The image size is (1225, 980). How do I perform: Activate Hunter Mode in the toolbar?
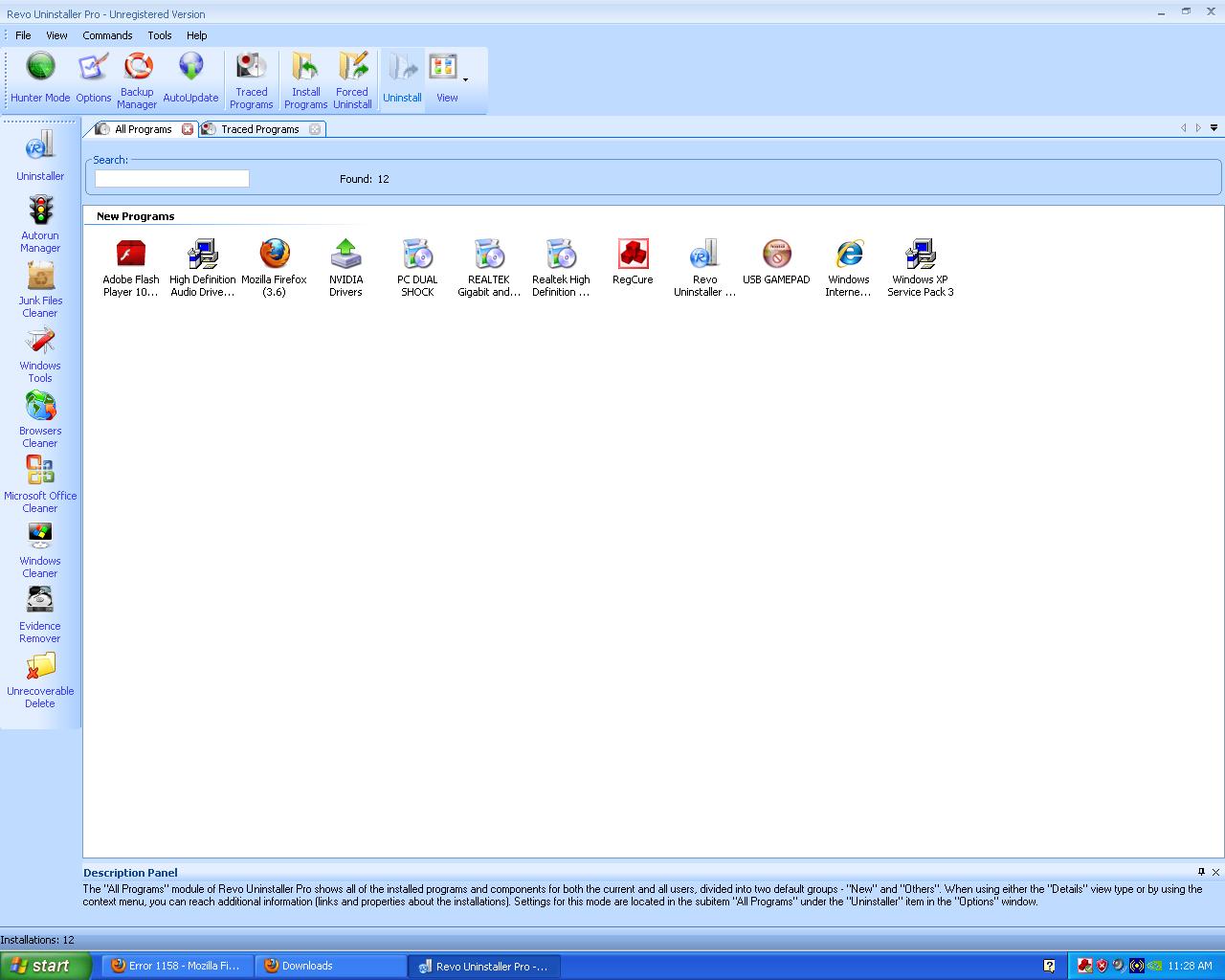(x=40, y=78)
